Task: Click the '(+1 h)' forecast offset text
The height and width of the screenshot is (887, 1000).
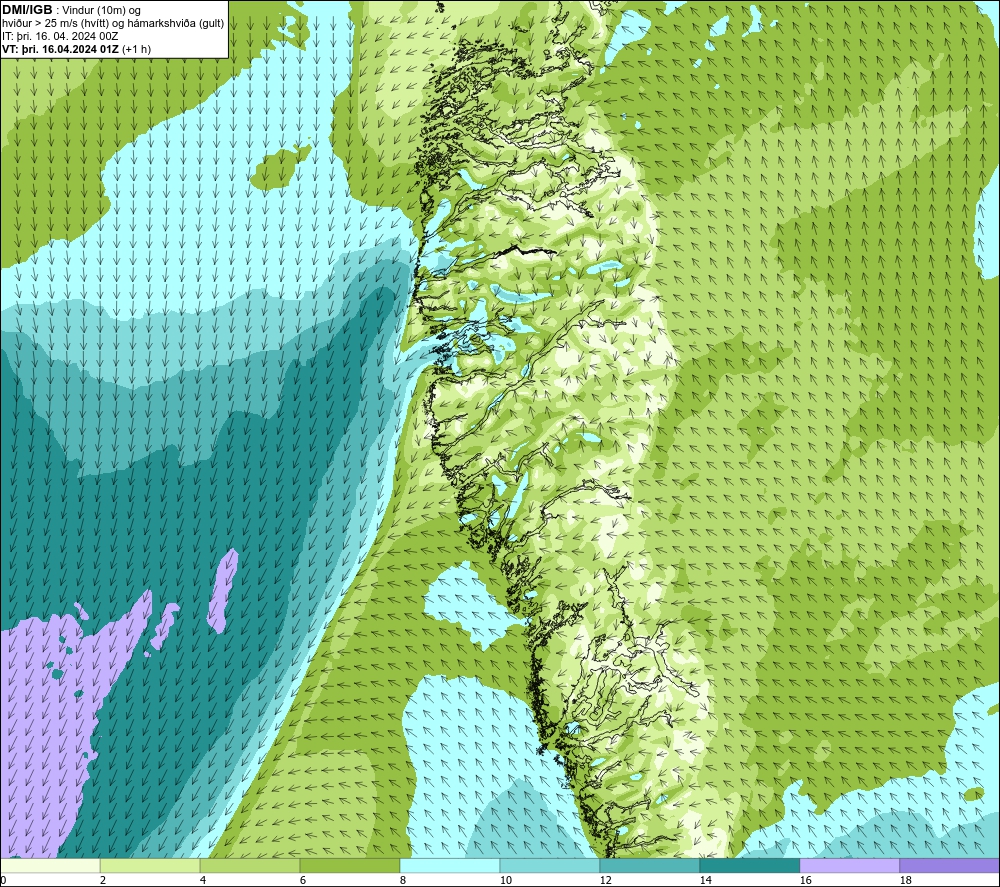Action: pyautogui.click(x=136, y=49)
